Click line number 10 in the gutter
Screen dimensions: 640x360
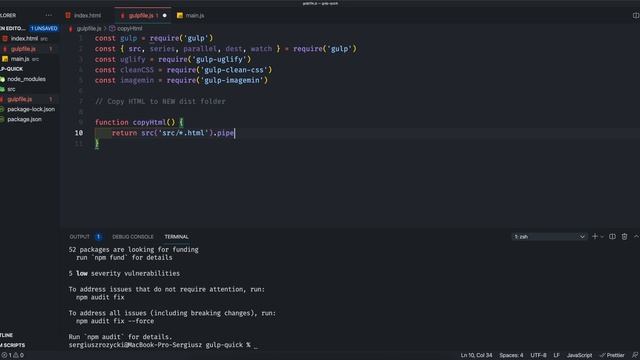coord(79,133)
